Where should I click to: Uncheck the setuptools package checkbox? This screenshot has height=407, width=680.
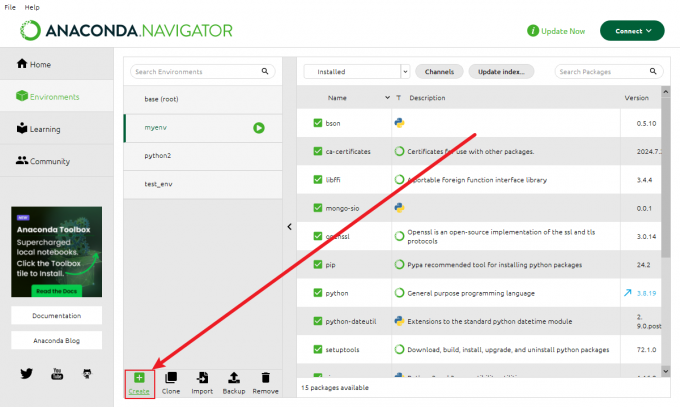(x=318, y=349)
